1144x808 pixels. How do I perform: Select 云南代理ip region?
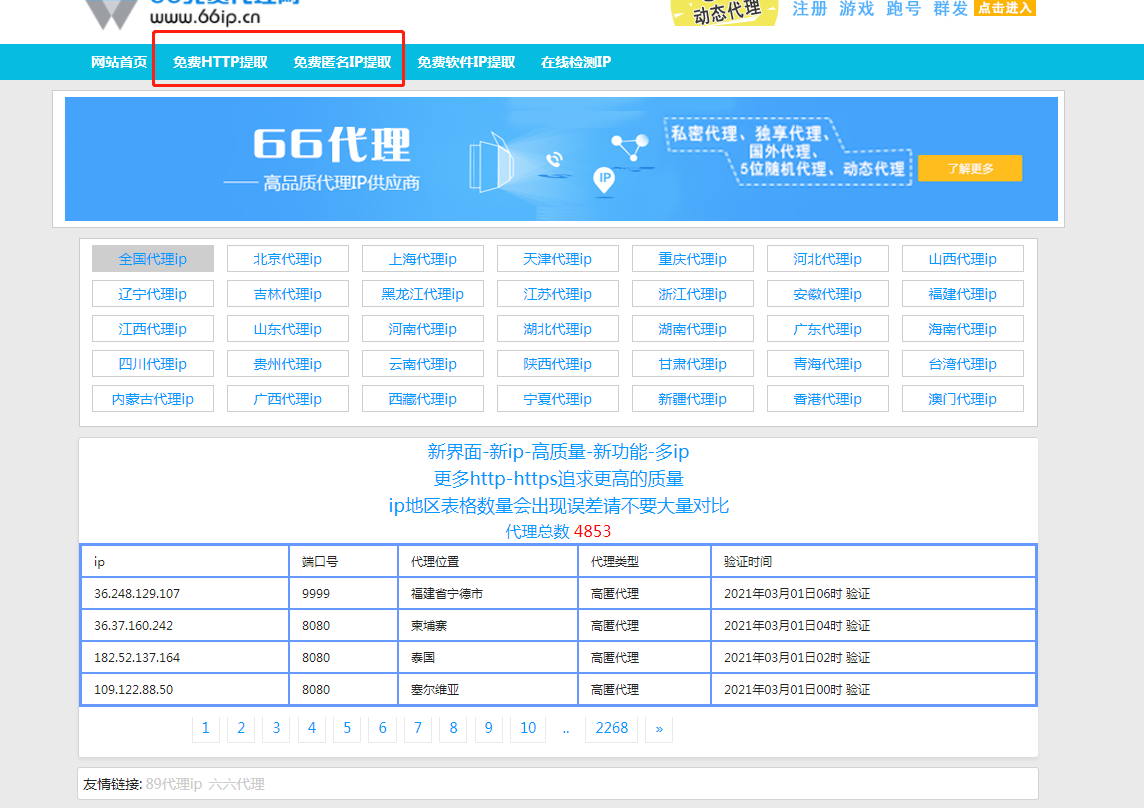click(x=422, y=363)
